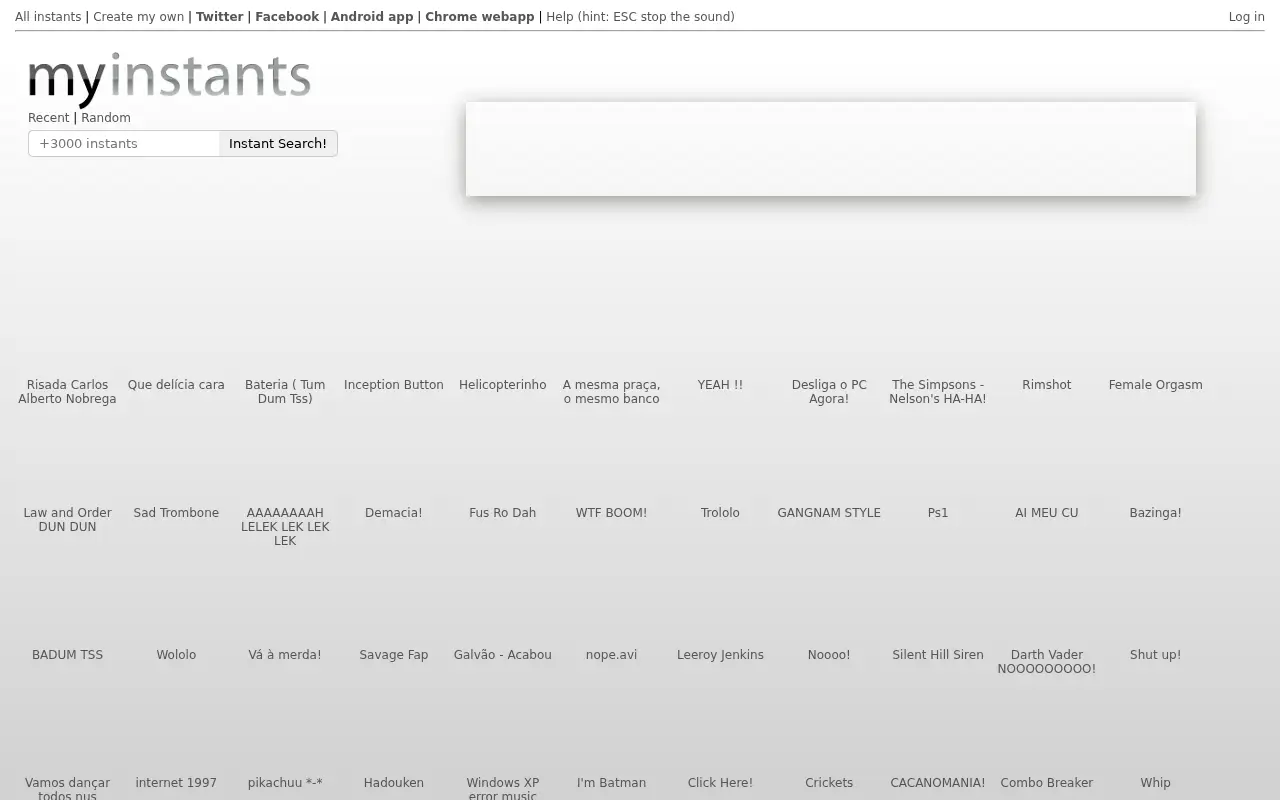This screenshot has height=800, width=1280.
Task: Click the Rimshot label
Action: click(1047, 385)
